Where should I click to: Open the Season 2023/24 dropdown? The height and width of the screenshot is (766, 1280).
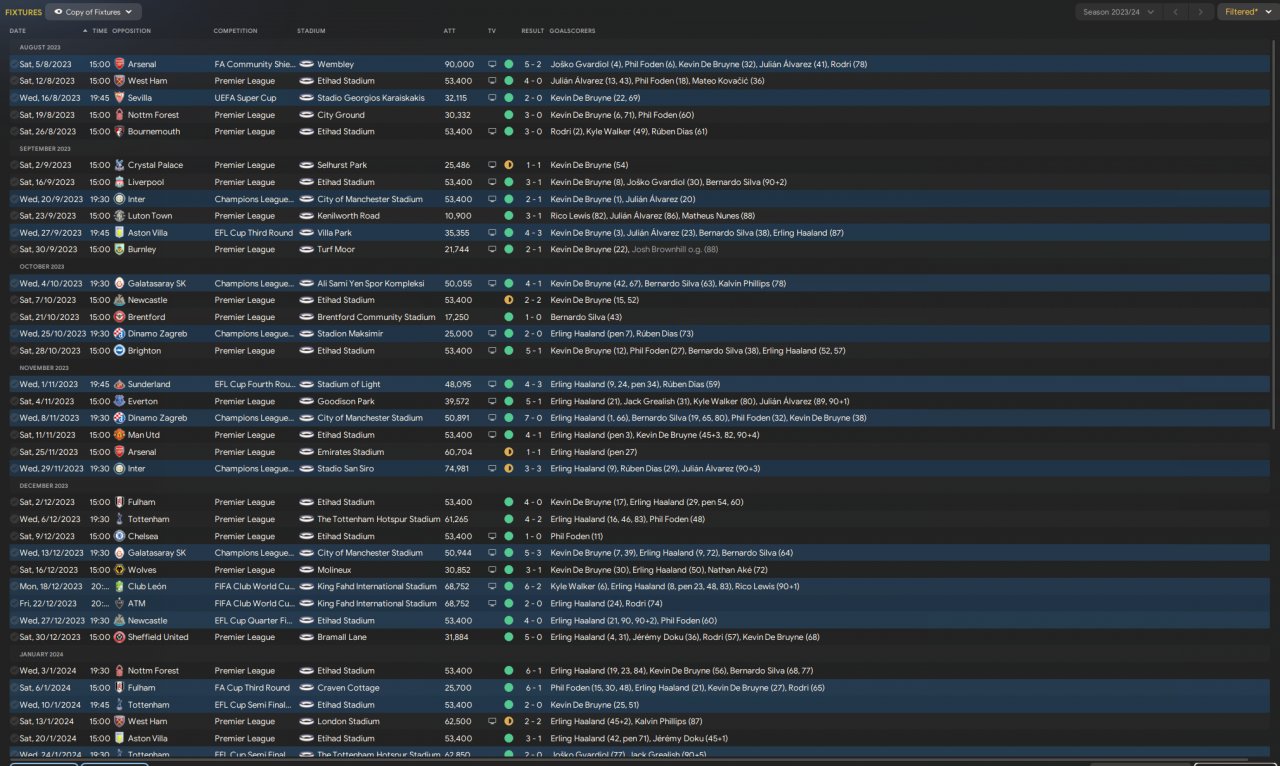pos(1118,12)
